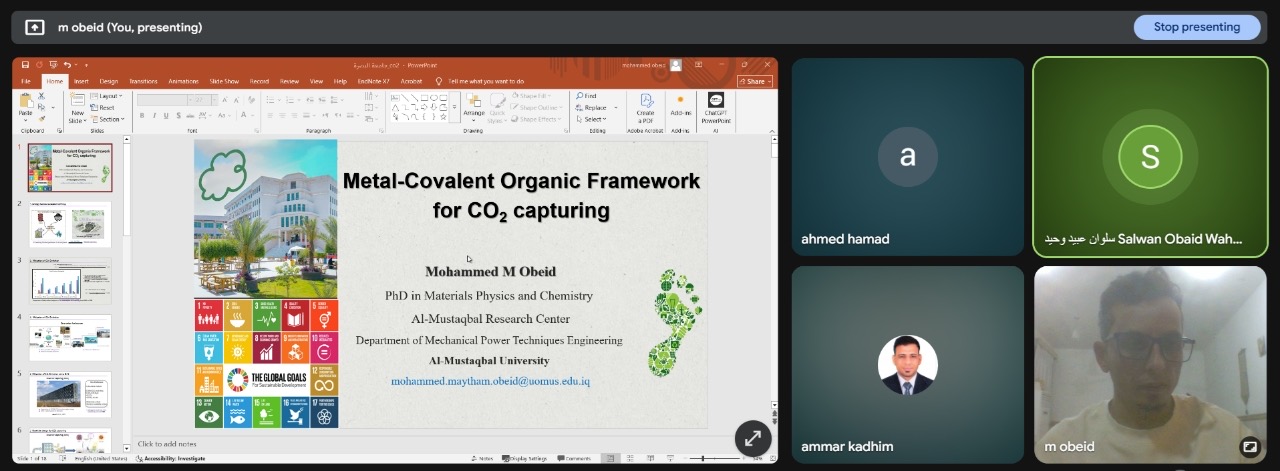Open the Layout dropdown
Screen dimensions: 1280x471
point(107,96)
